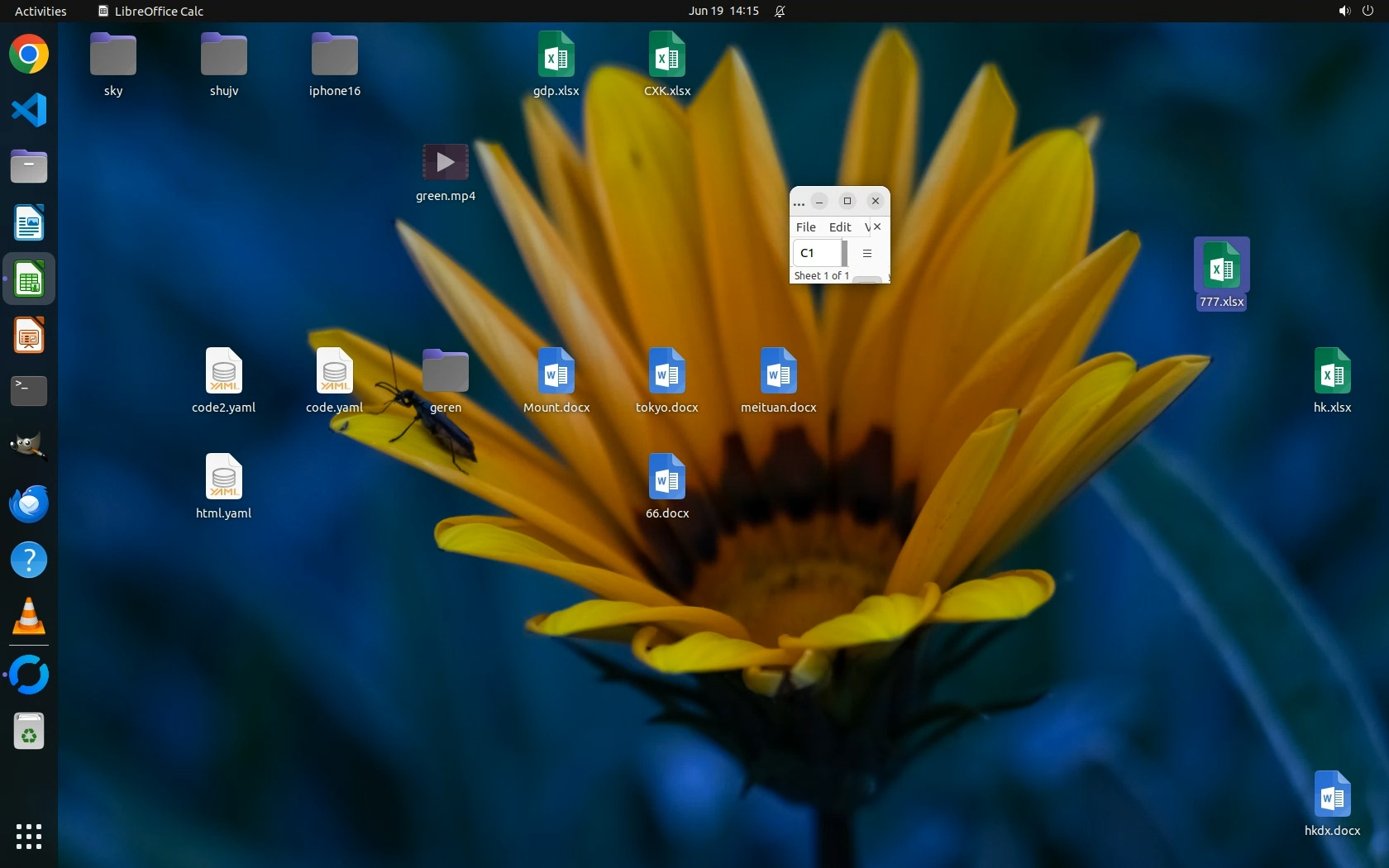
Task: Launch Google Chrome from the dock
Action: pos(29,55)
